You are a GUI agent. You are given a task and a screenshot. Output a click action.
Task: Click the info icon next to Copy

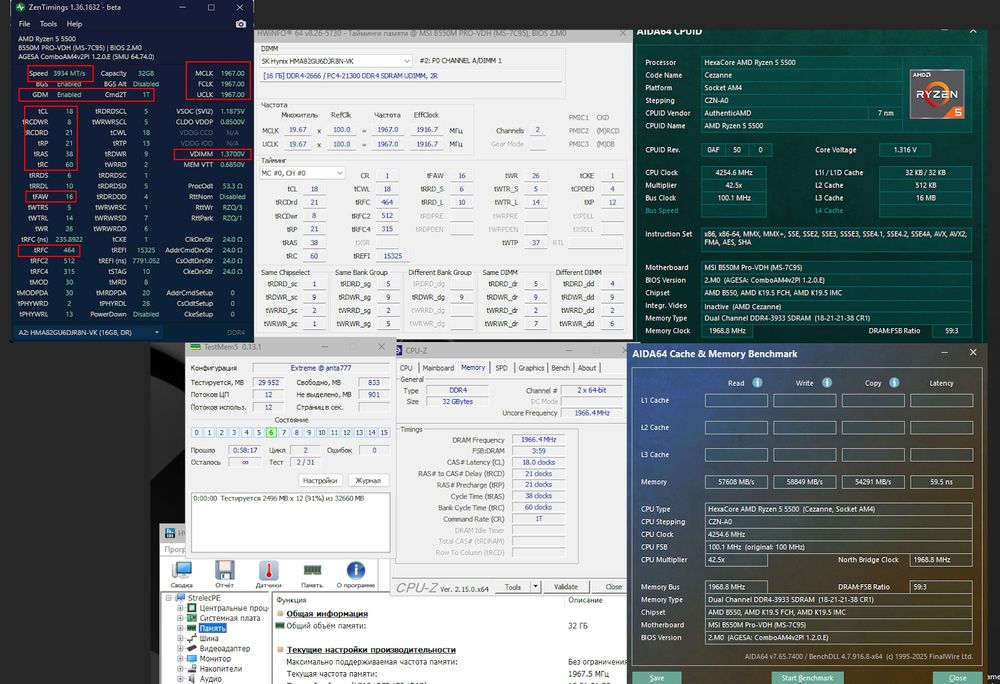tap(894, 382)
